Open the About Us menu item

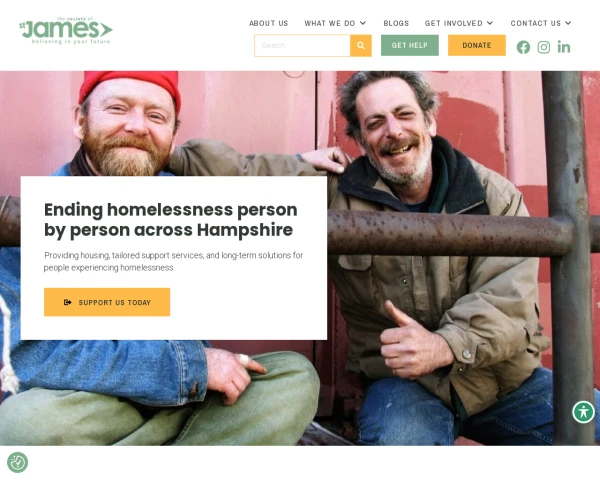point(268,23)
